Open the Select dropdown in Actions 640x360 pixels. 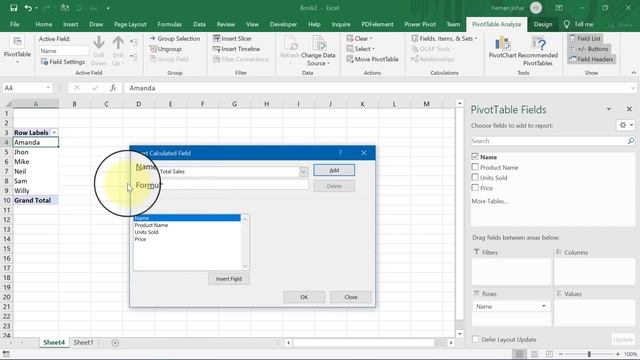(x=360, y=49)
